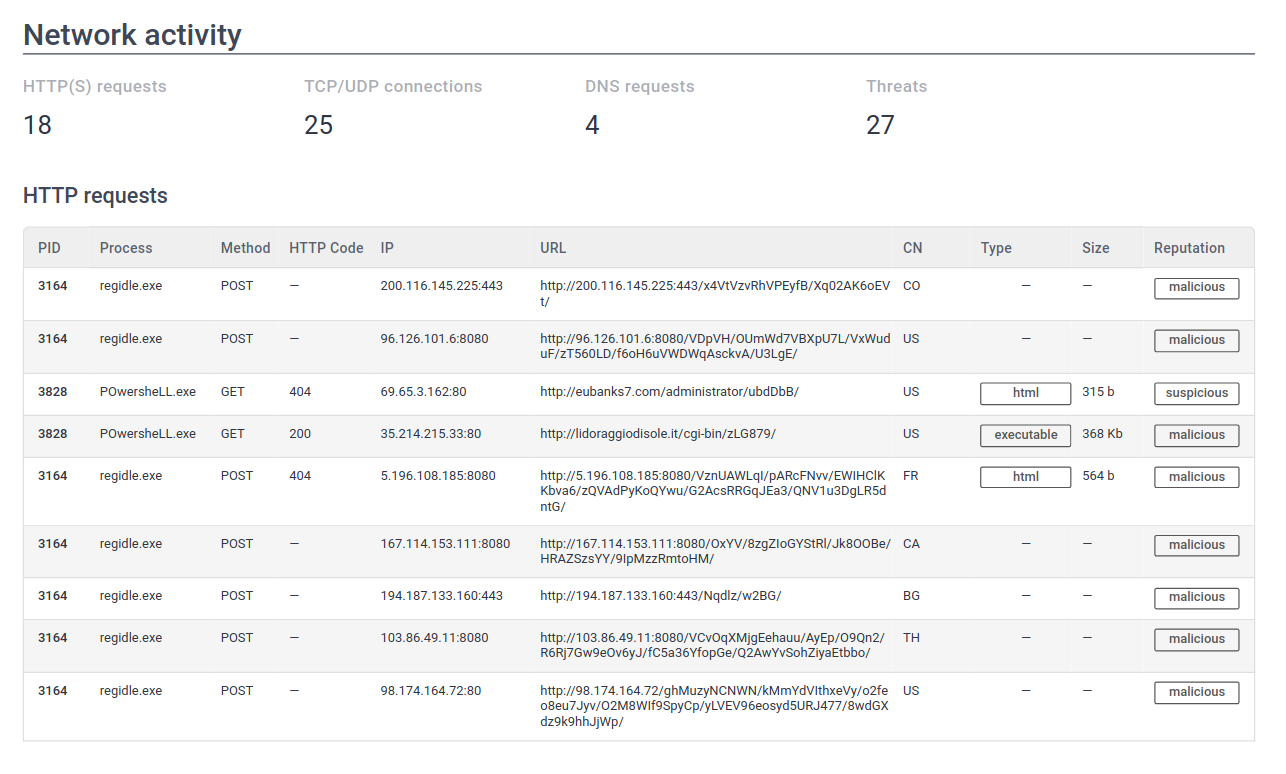This screenshot has height=774, width=1286.
Task: Click the Network activity heading
Action: coord(132,35)
